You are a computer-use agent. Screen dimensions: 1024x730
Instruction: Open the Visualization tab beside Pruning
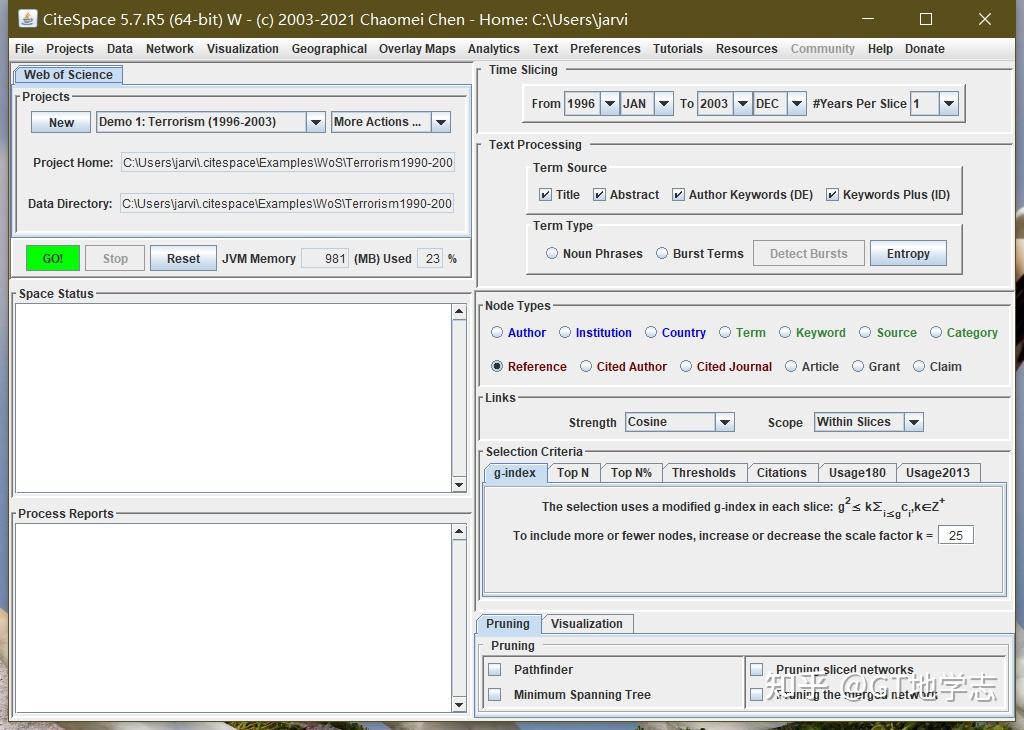click(586, 624)
